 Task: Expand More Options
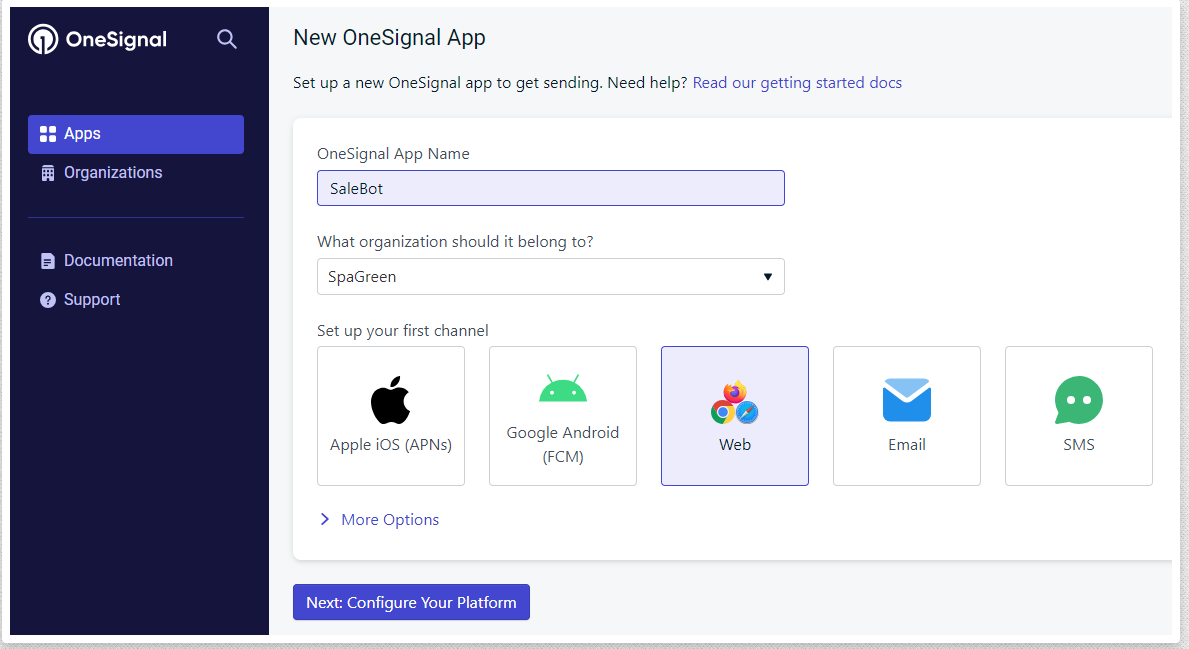pos(379,519)
